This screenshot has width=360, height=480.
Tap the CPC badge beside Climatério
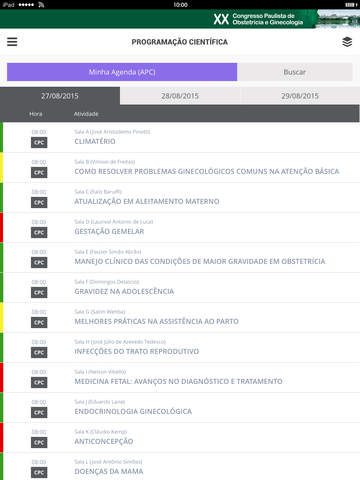[x=39, y=142]
